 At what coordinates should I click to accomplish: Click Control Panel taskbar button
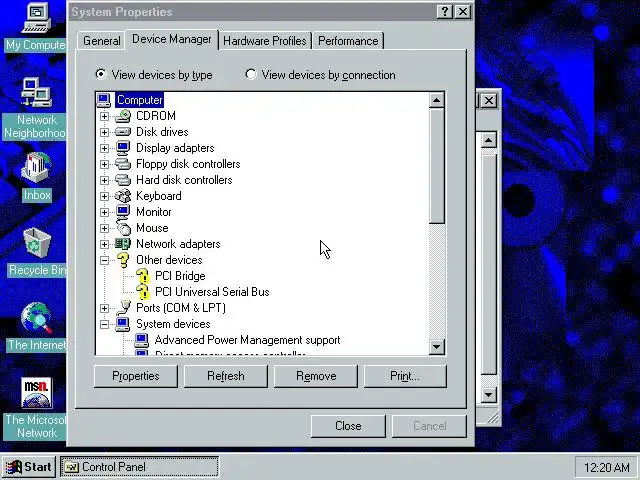click(140, 467)
